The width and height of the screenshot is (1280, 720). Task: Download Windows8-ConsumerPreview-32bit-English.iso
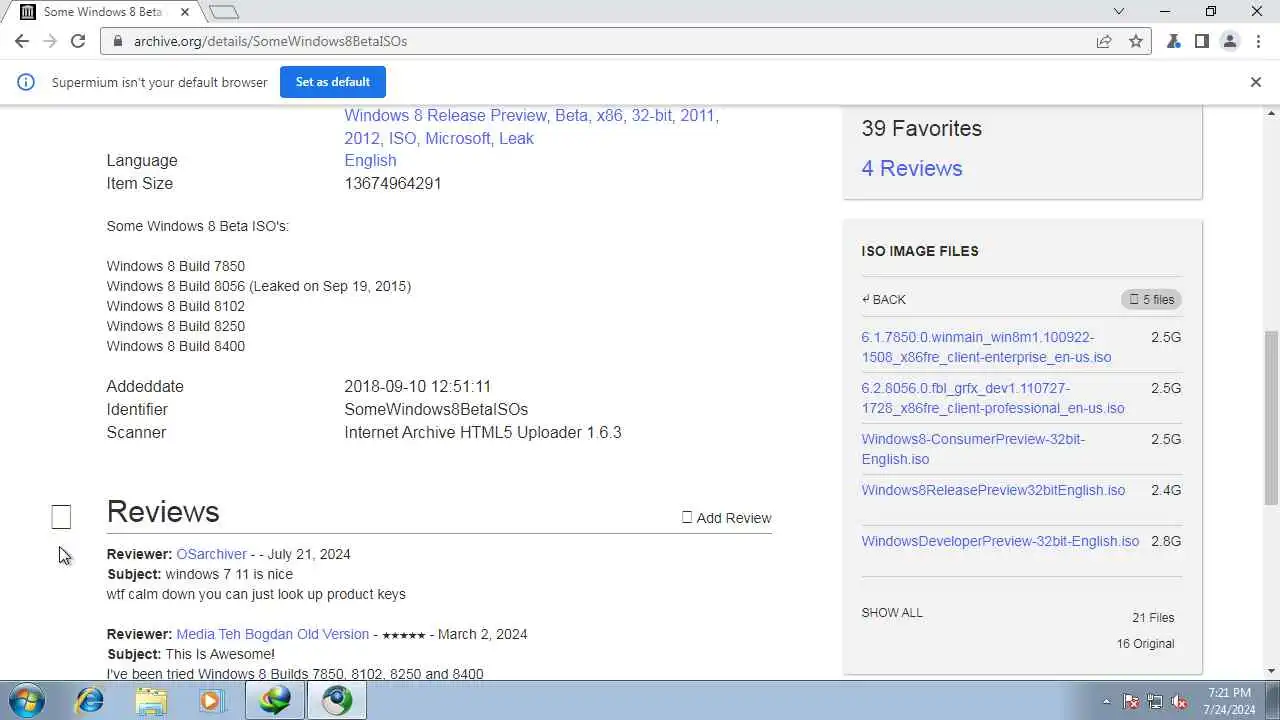[973, 449]
